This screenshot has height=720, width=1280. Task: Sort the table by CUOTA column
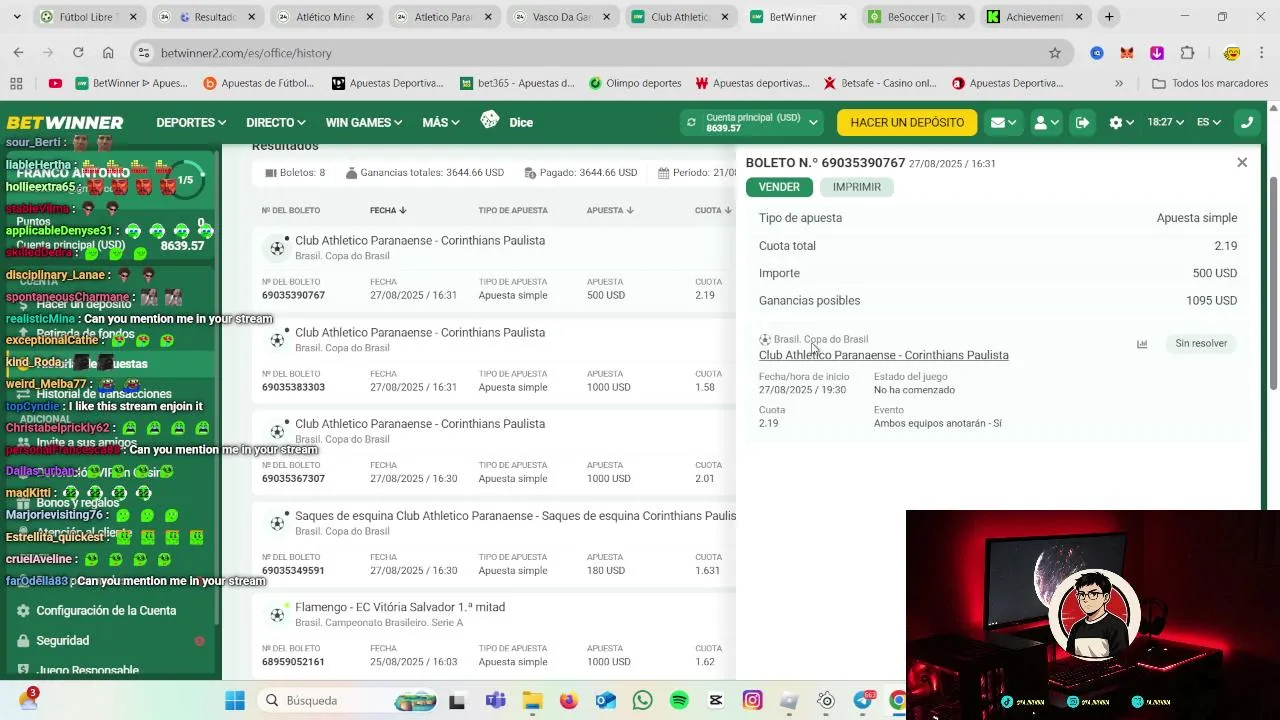coord(714,210)
